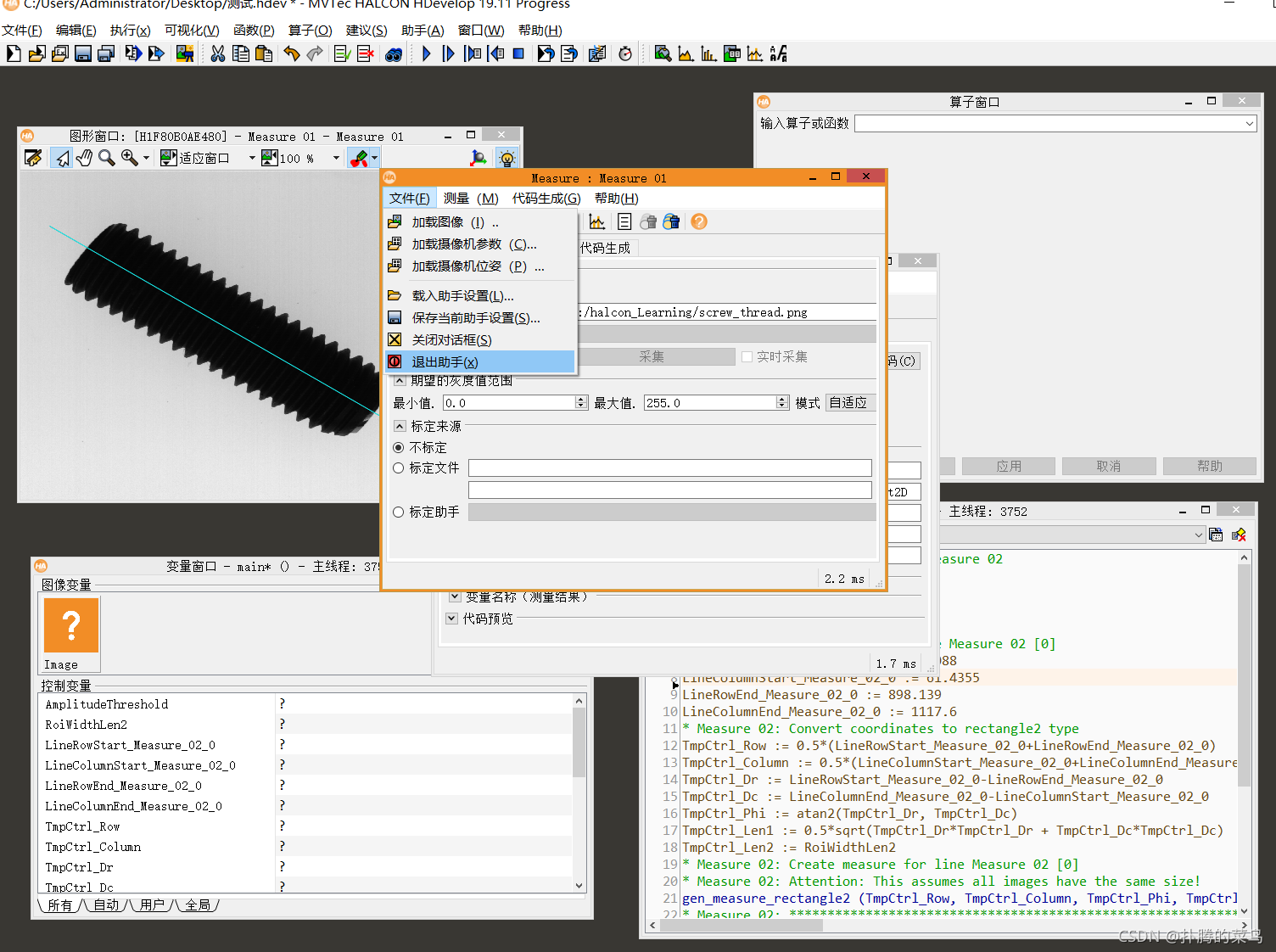The image size is (1276, 952).
Task: Choose 加载图像(I) menu entry
Action: [480, 221]
